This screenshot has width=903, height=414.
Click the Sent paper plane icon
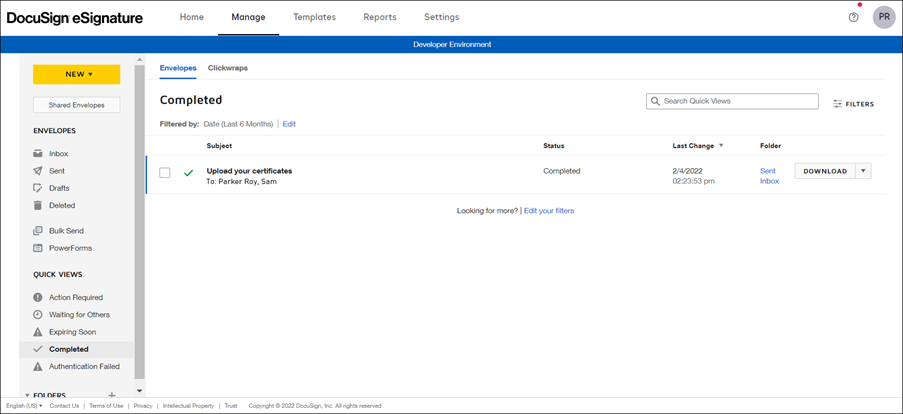38,171
